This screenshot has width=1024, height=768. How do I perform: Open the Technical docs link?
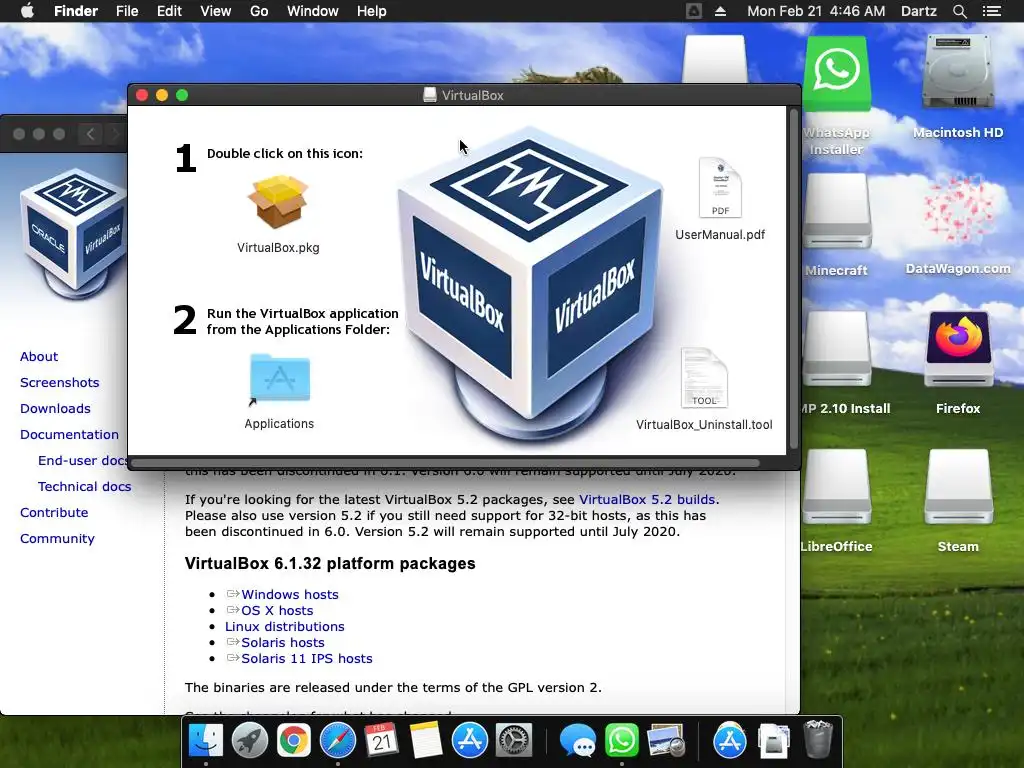84,487
